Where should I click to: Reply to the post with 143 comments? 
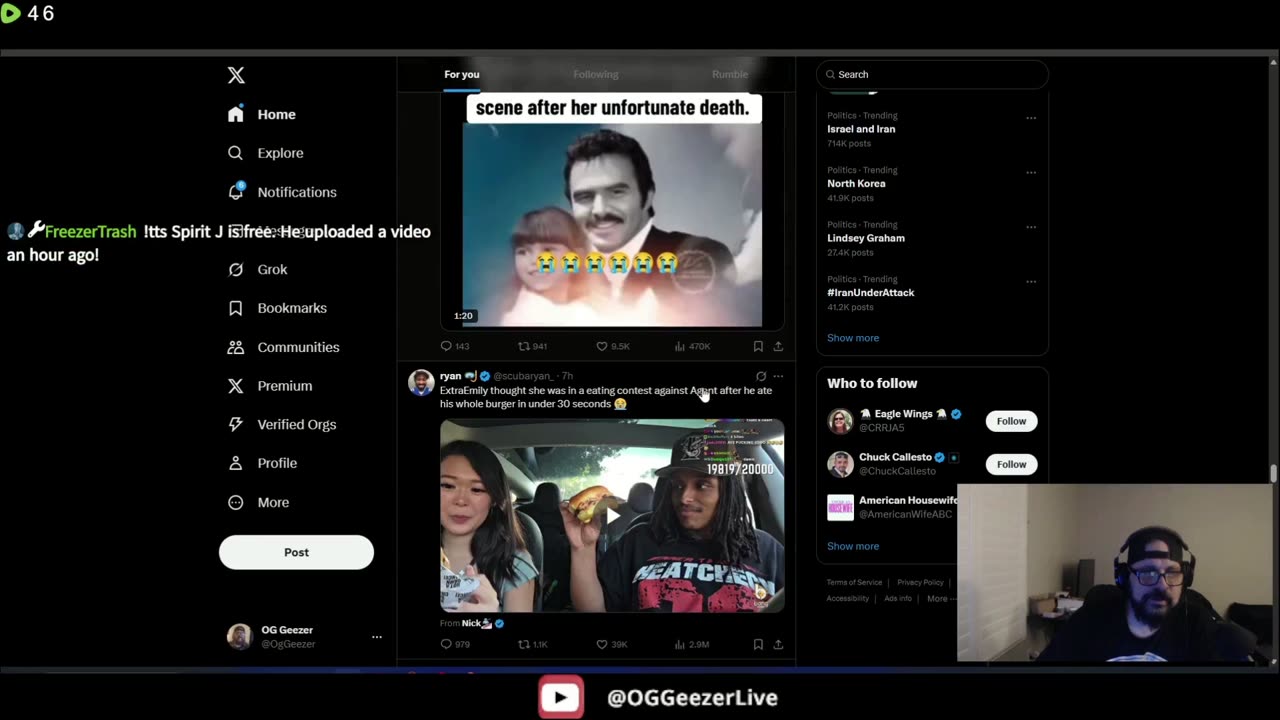[x=455, y=346]
